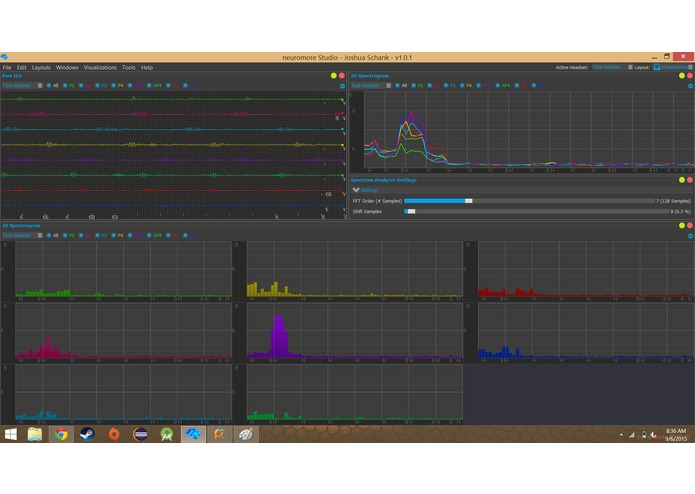Click the blue layout icon beside Layout label
Screen dimensions: 695x494
[657, 67]
